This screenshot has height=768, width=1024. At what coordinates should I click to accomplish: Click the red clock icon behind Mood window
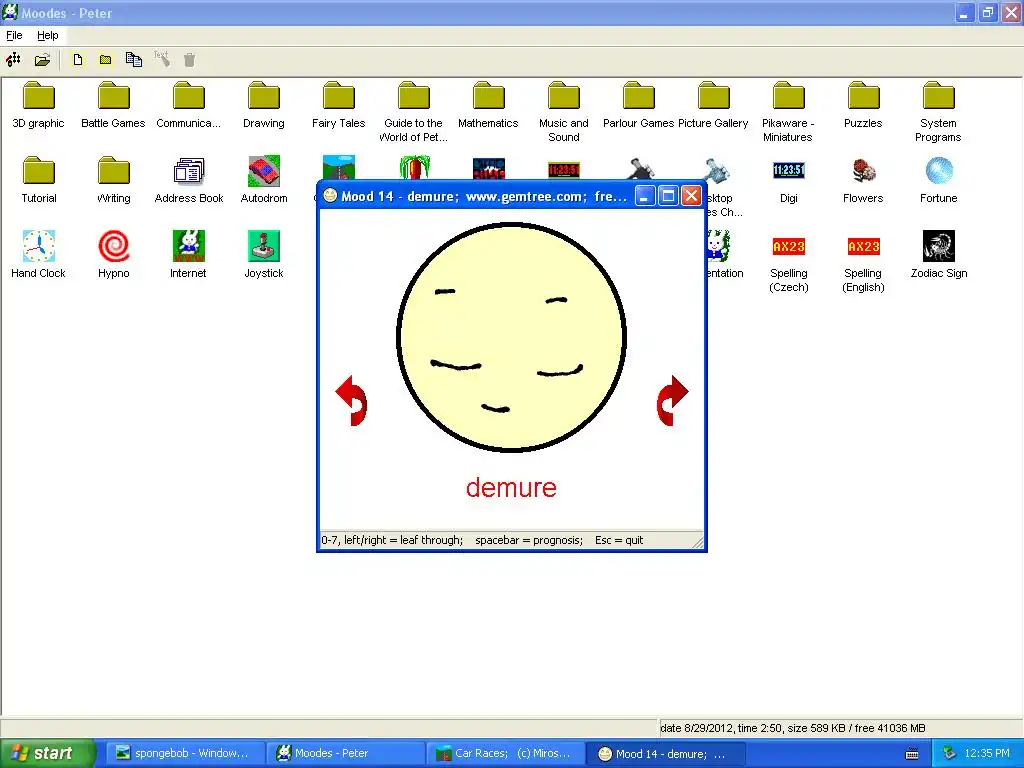[564, 169]
